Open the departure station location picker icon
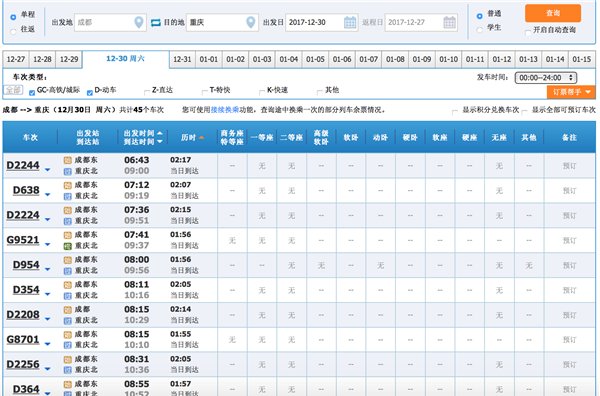600x396 pixels. pos(139,22)
